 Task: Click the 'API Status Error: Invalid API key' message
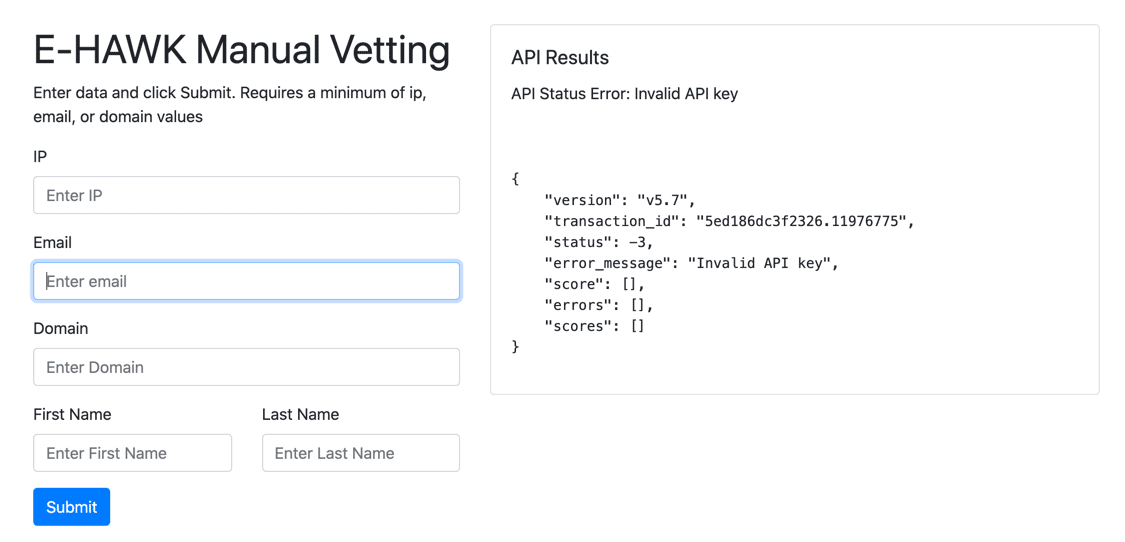tap(624, 94)
